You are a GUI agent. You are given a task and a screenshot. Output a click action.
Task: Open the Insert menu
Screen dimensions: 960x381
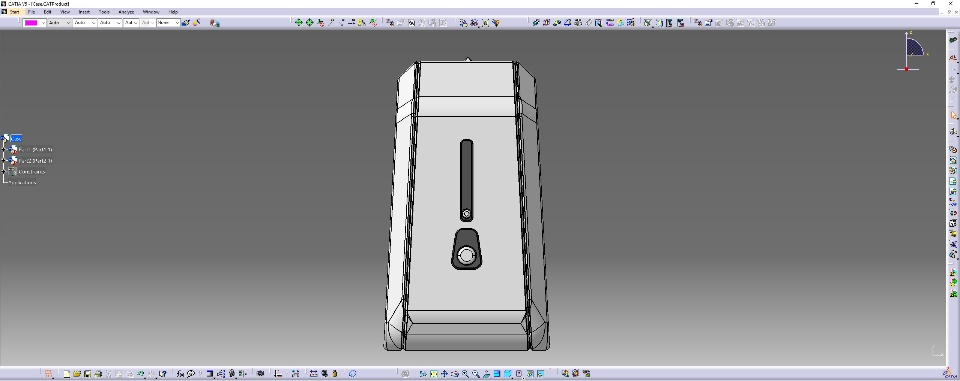[84, 12]
